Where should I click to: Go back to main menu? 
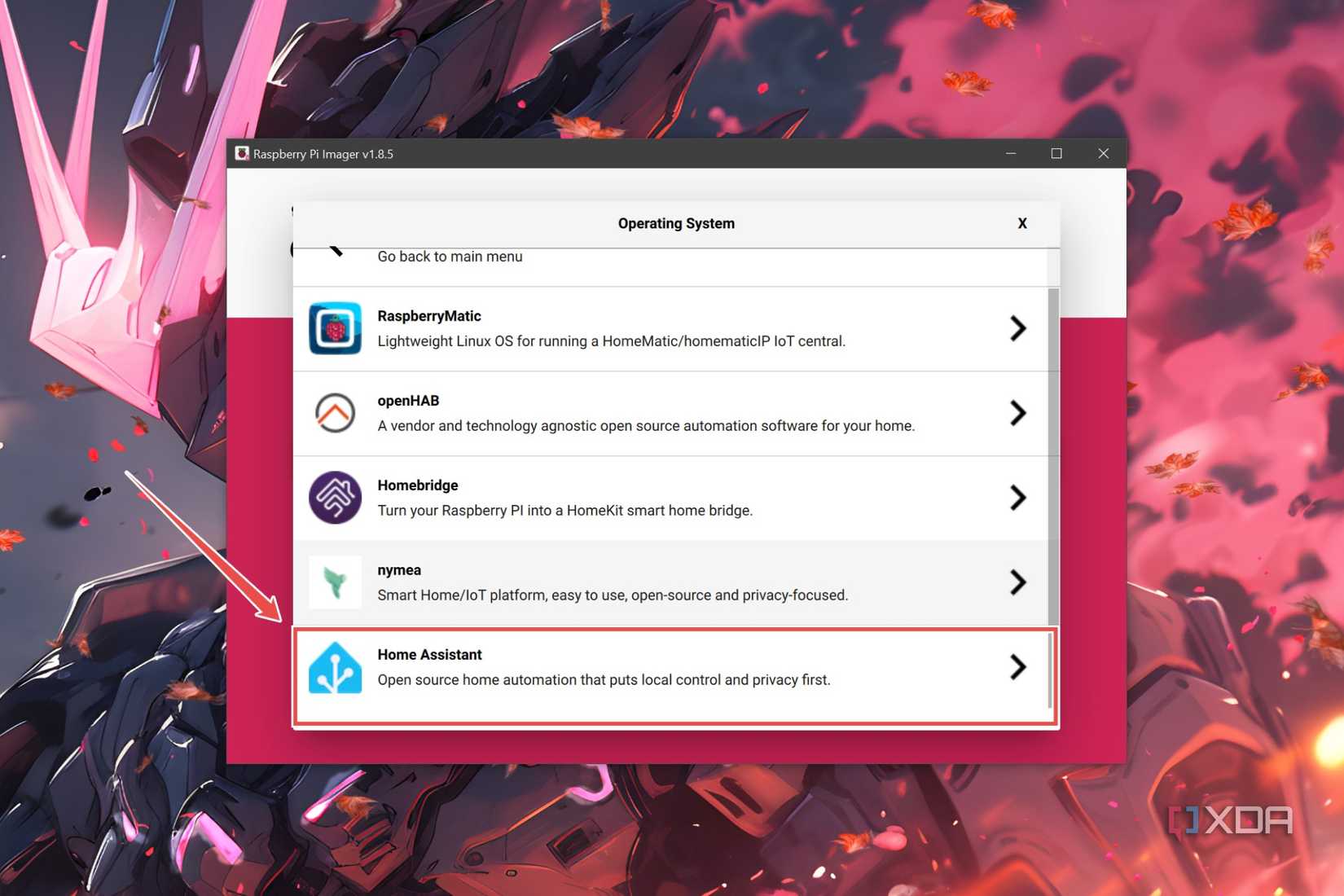pos(670,266)
